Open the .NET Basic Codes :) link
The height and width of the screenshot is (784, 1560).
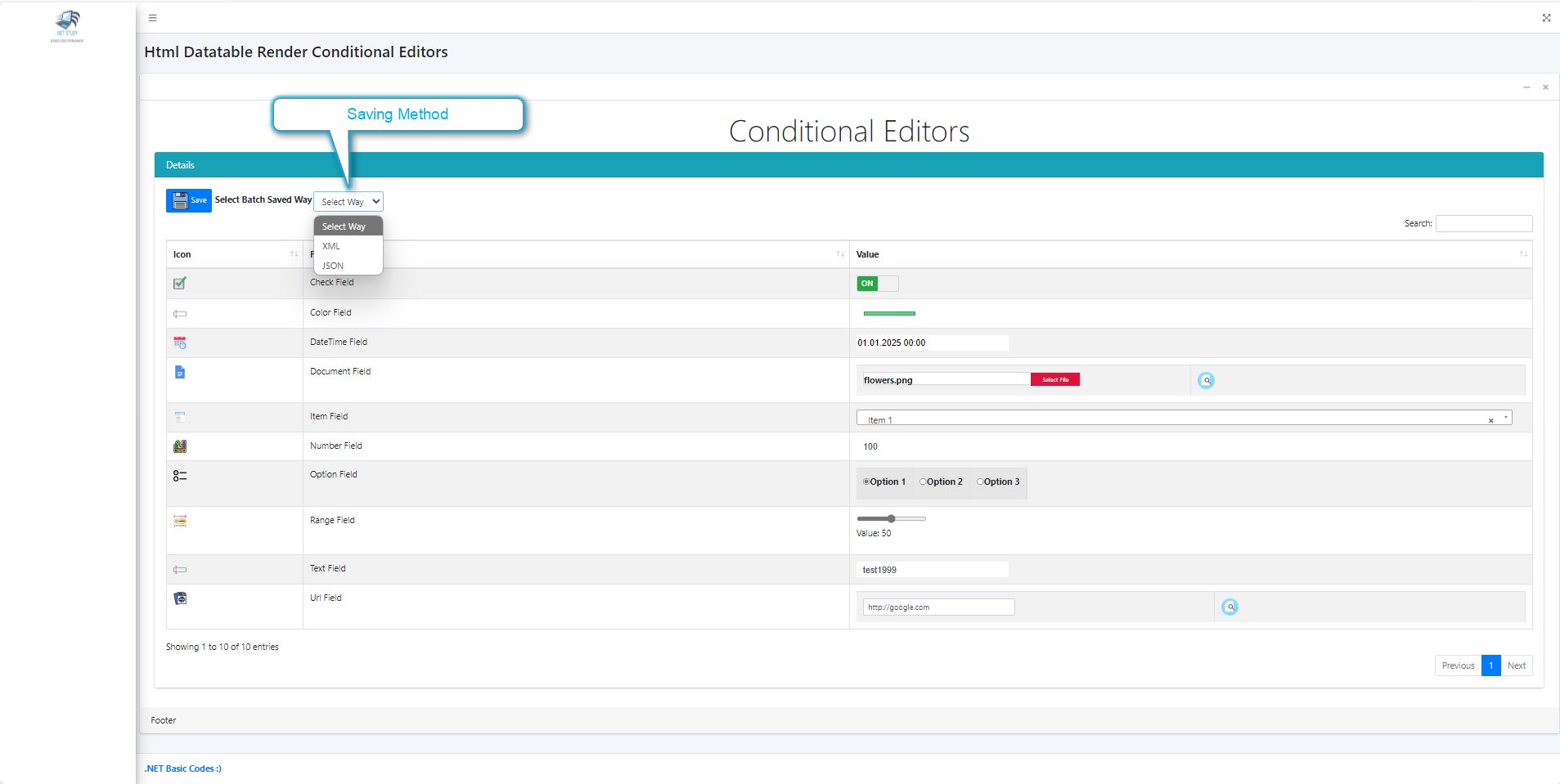point(182,768)
